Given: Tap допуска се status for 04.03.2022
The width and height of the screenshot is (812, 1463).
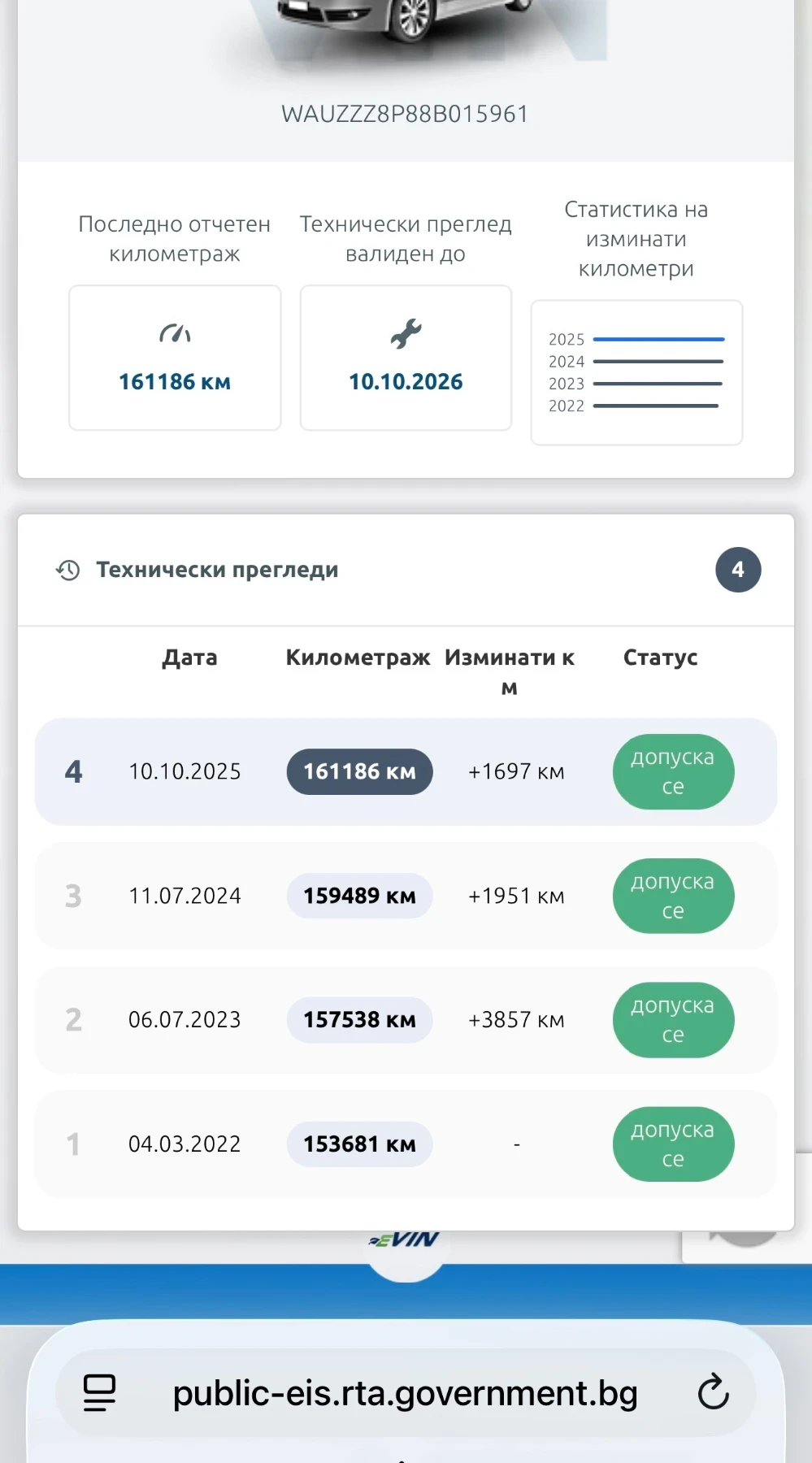Looking at the screenshot, I should point(673,1144).
